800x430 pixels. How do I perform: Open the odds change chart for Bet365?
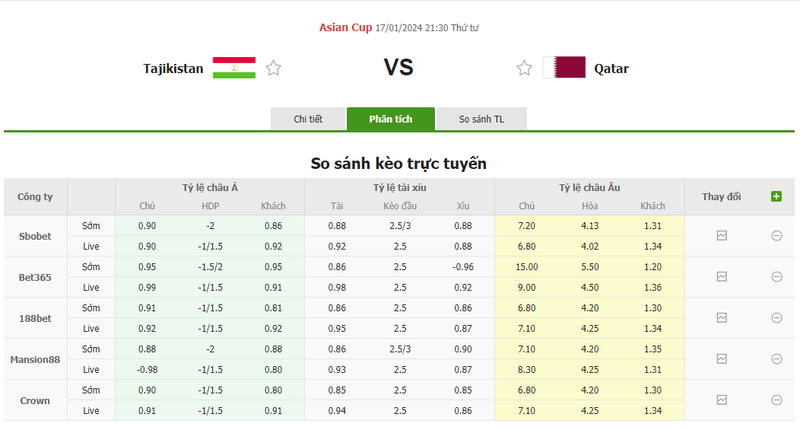point(721,277)
